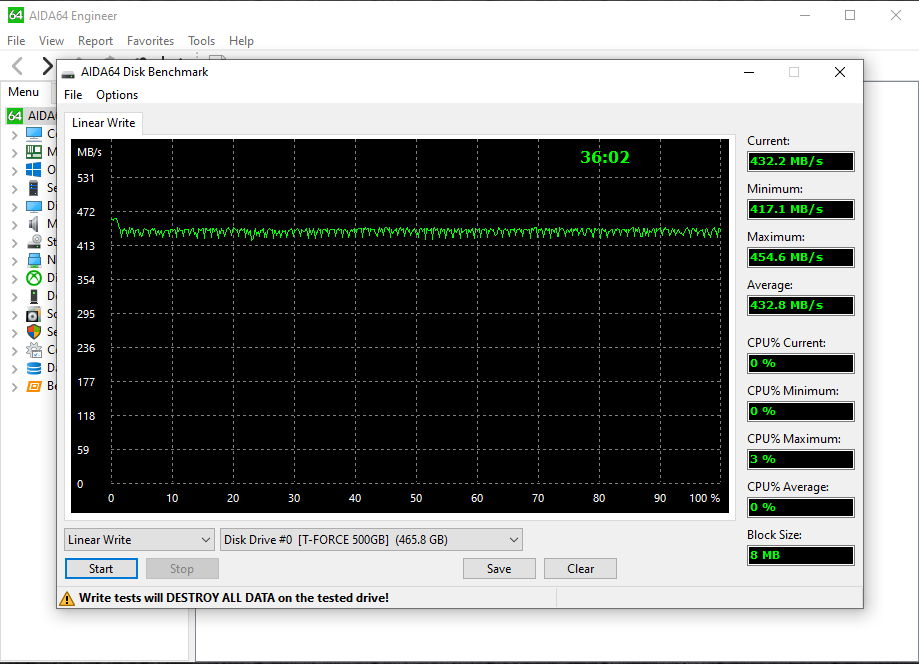Click the CPU% Maximum 3 % field

(x=800, y=459)
